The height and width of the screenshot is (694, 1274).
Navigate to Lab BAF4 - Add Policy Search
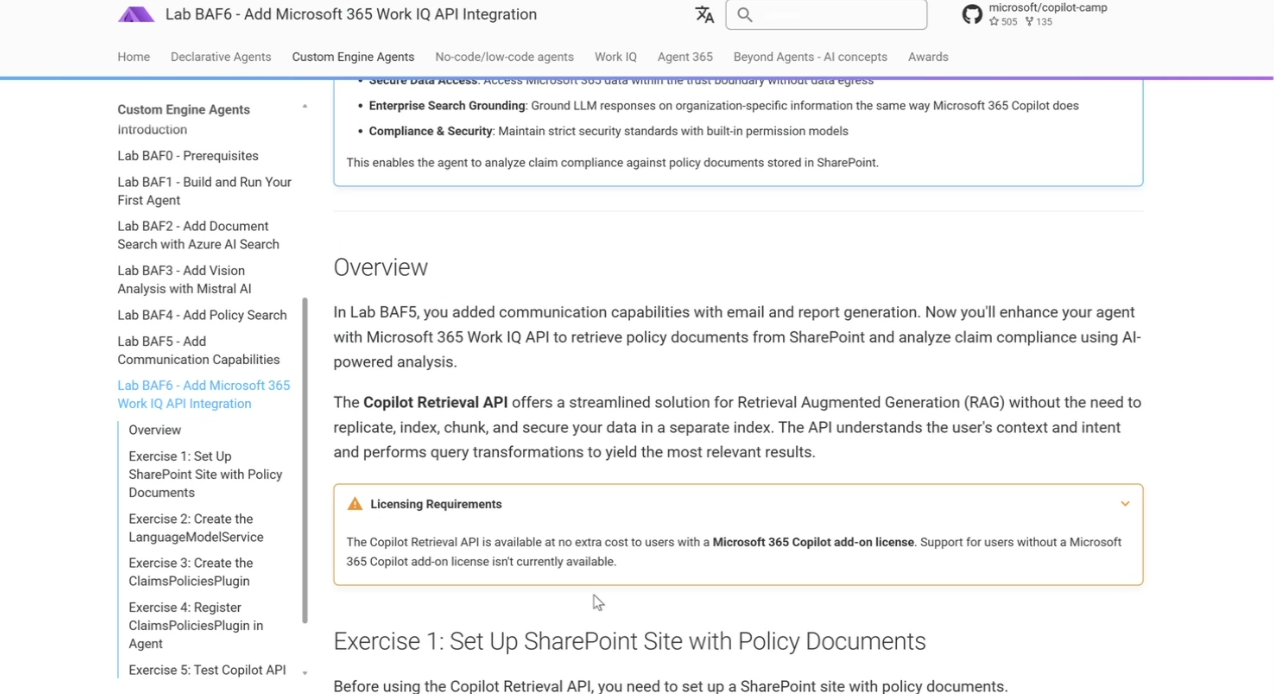point(202,315)
